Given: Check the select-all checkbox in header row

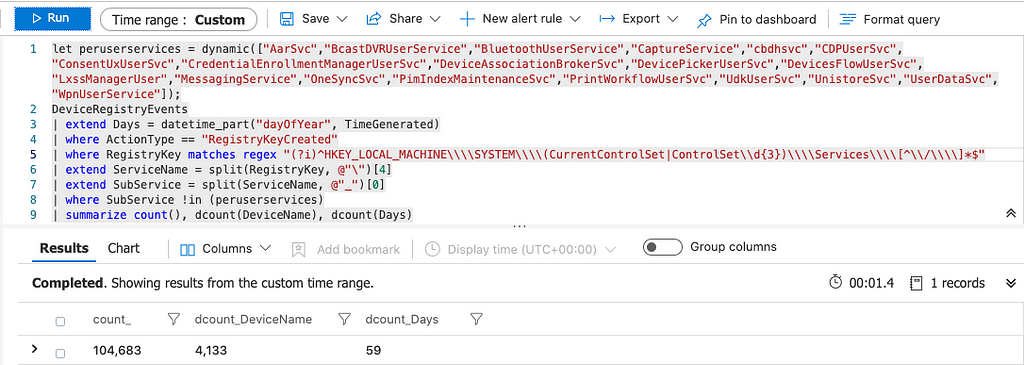Looking at the screenshot, I should pyautogui.click(x=60, y=321).
